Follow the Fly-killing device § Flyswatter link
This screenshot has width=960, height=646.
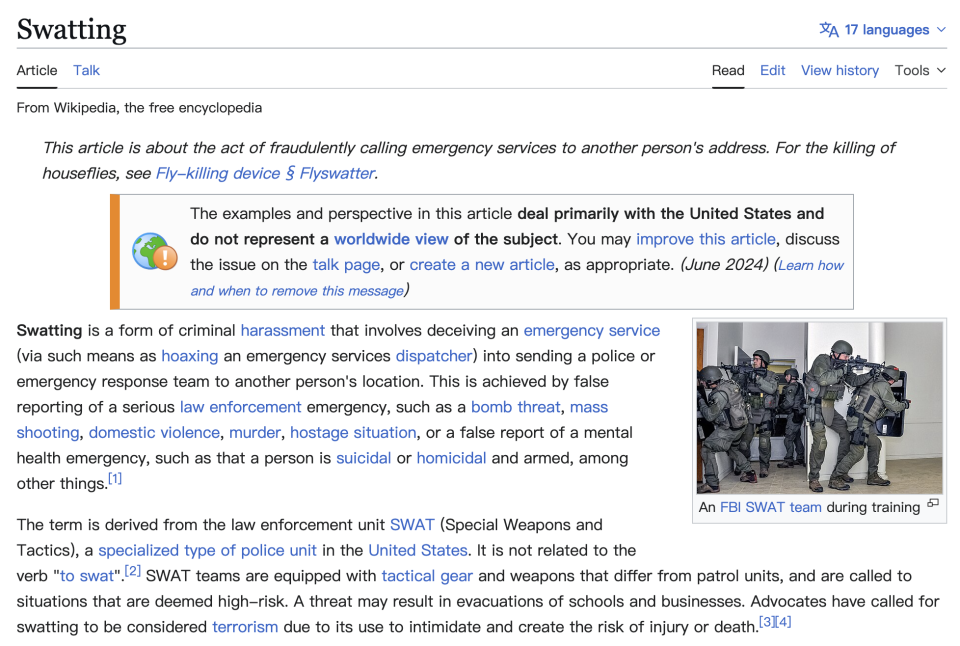click(265, 173)
